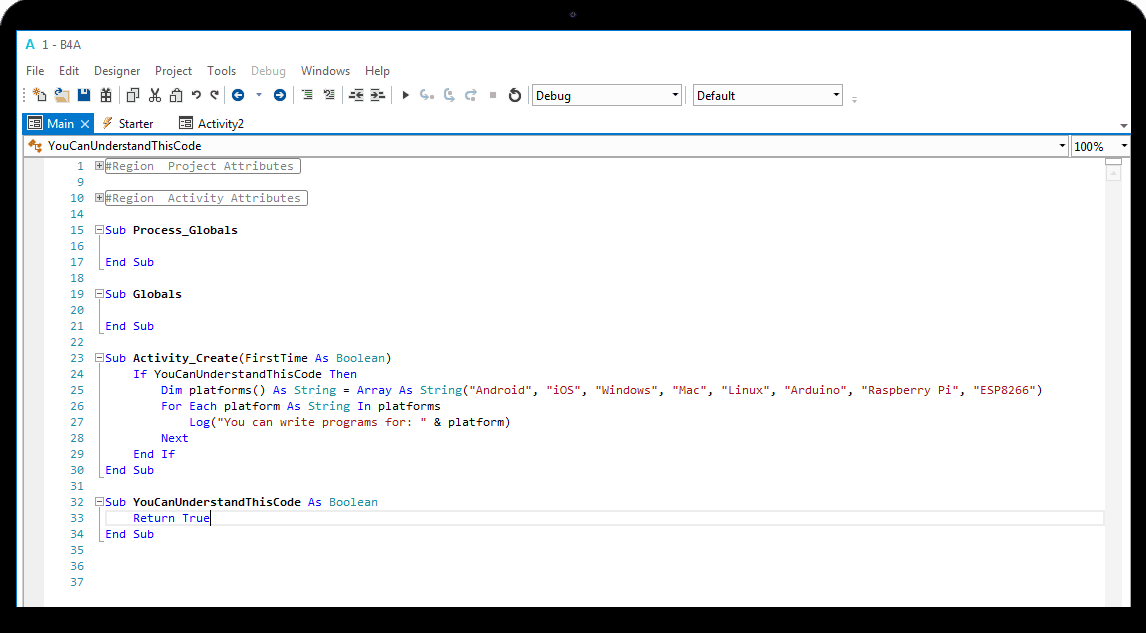The height and width of the screenshot is (633, 1146).
Task: Save the project with the floppy disk icon
Action: [x=84, y=95]
